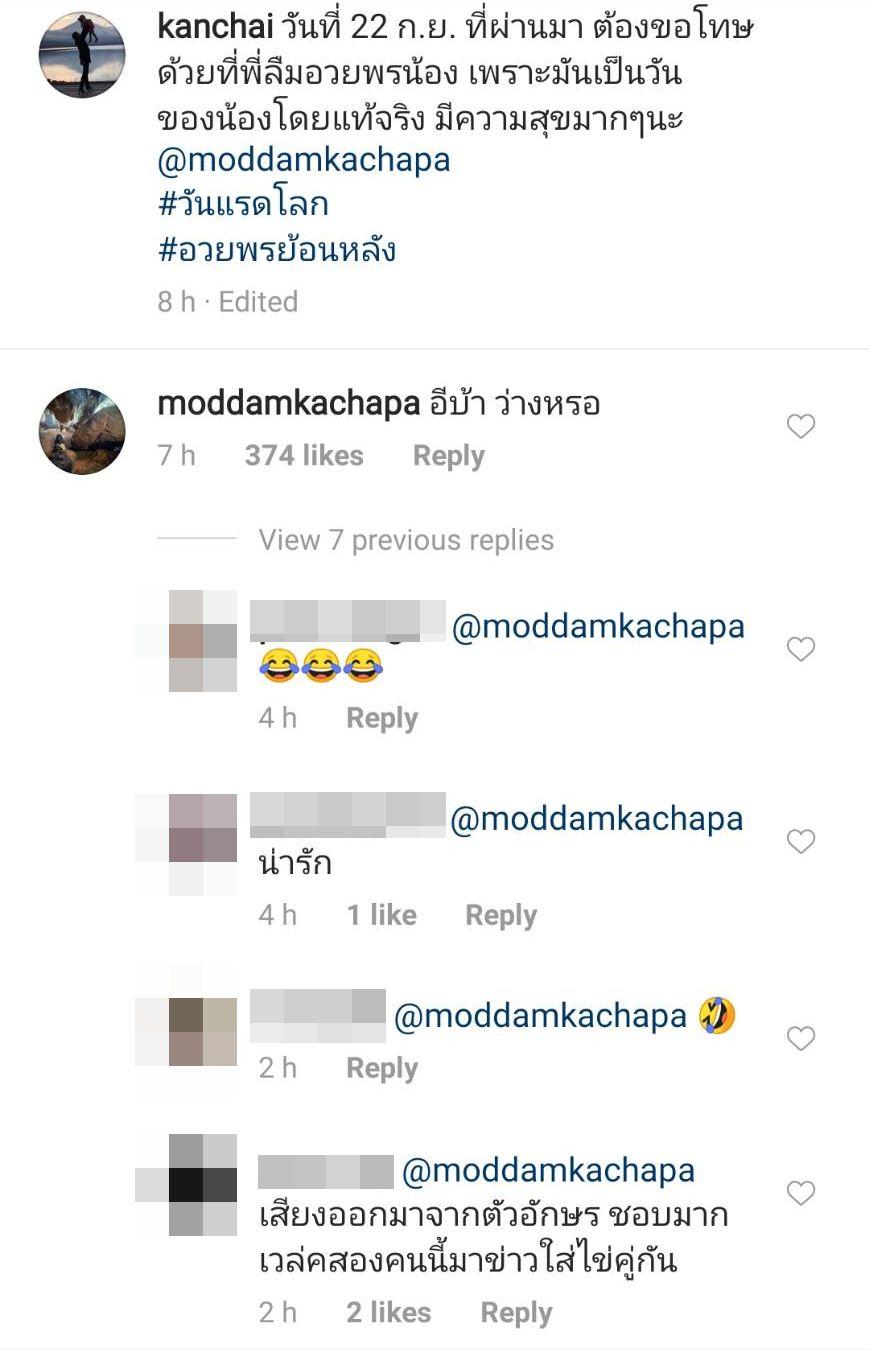
Task: Like moddamkachapa's comment with the heart icon
Action: [801, 427]
